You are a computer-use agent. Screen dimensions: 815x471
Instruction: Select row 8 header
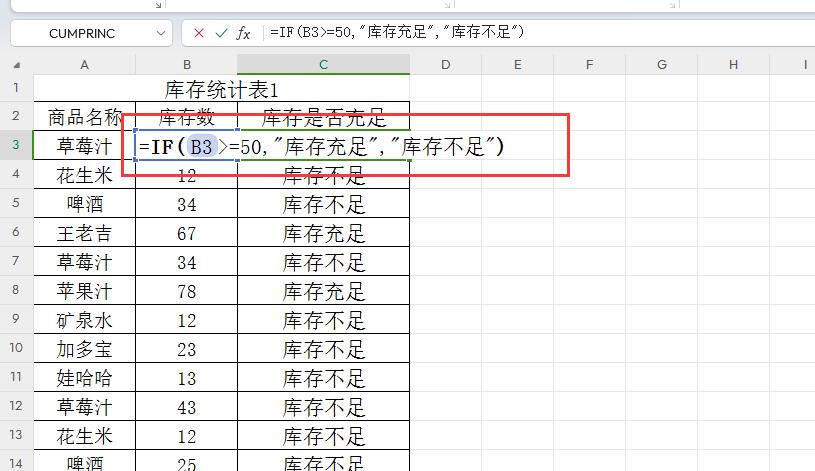click(x=16, y=290)
